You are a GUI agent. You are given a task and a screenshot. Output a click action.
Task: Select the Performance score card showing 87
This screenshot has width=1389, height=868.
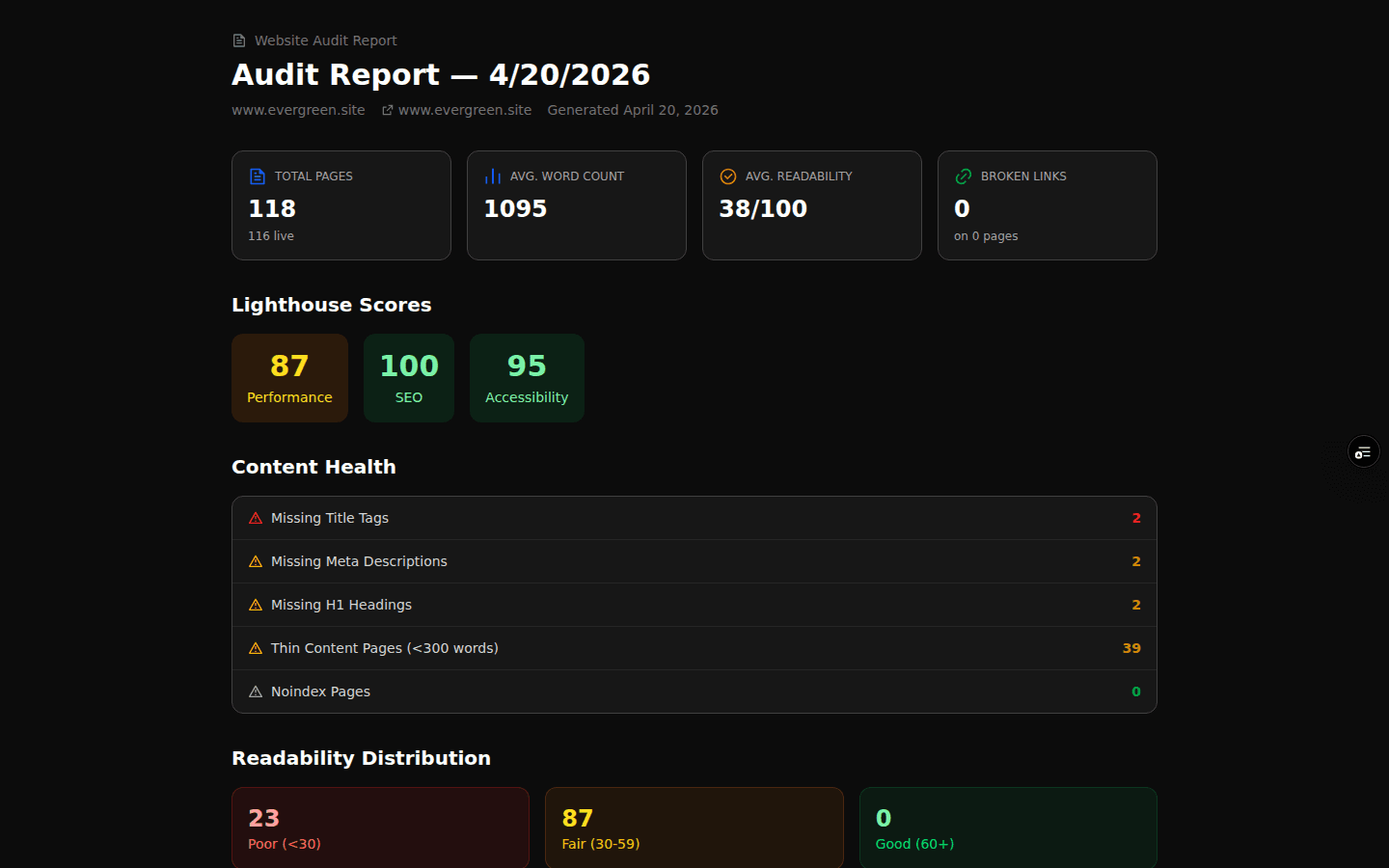pyautogui.click(x=289, y=378)
